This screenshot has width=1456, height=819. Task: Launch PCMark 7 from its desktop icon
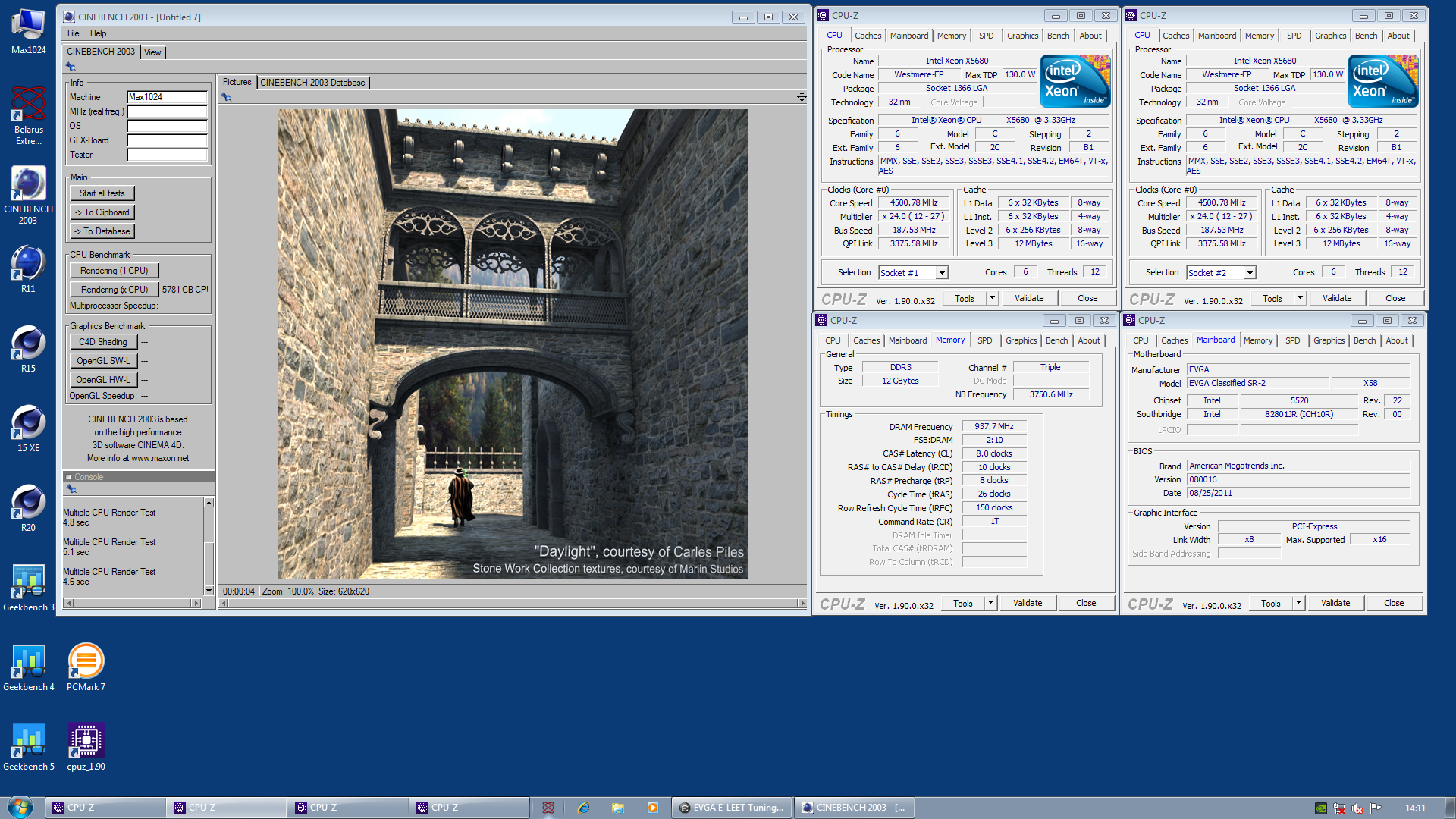pyautogui.click(x=86, y=667)
